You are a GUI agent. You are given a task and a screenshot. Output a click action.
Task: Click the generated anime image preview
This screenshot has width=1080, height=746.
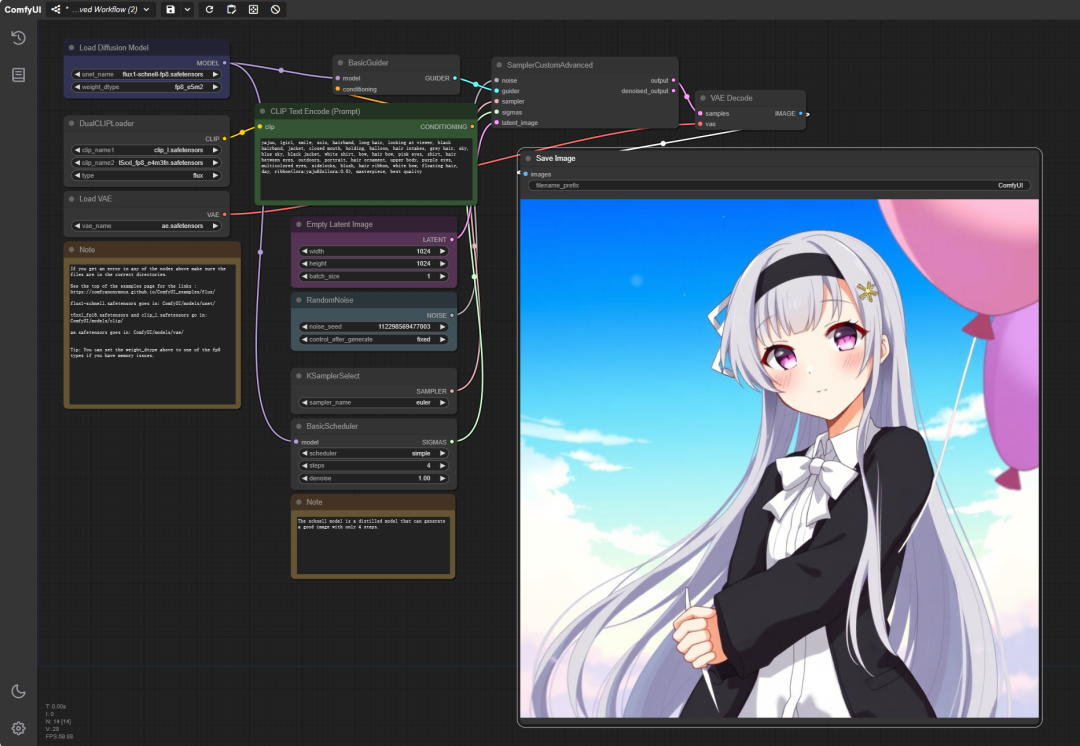tap(779, 458)
